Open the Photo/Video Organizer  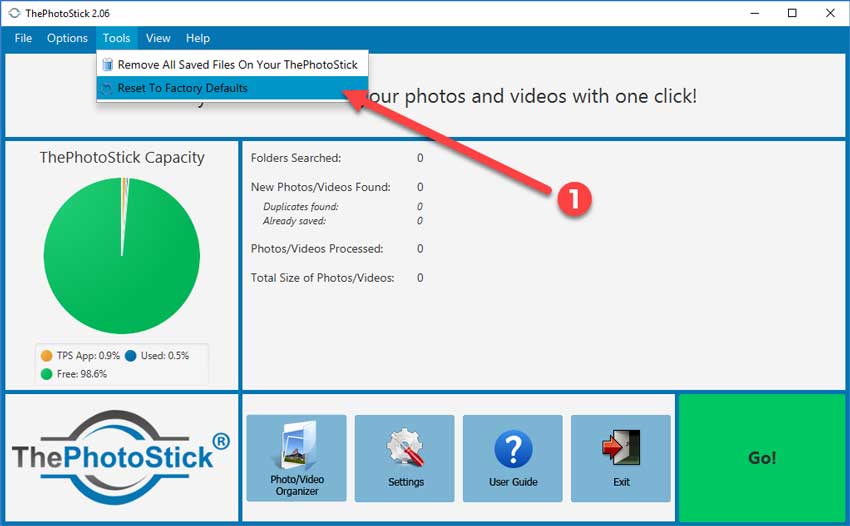pos(297,458)
